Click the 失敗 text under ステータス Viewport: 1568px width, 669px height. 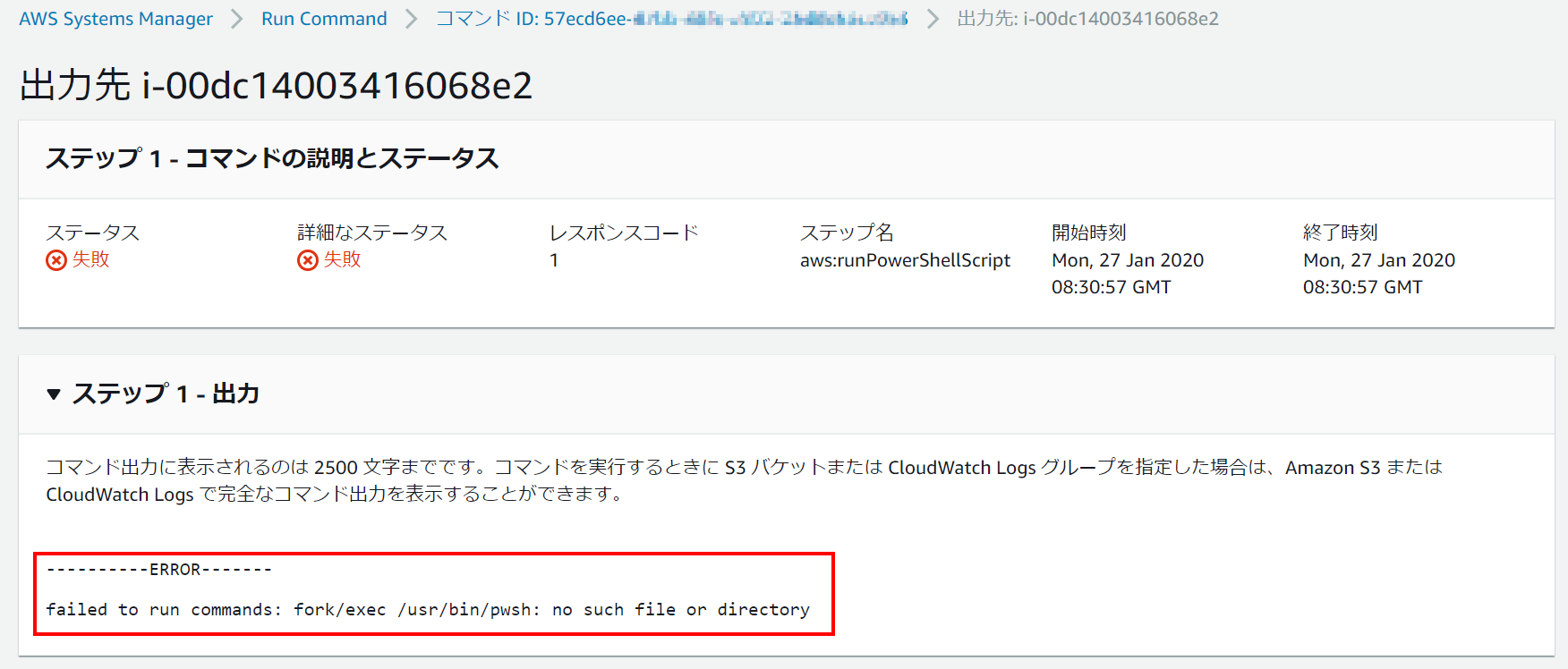tap(90, 259)
